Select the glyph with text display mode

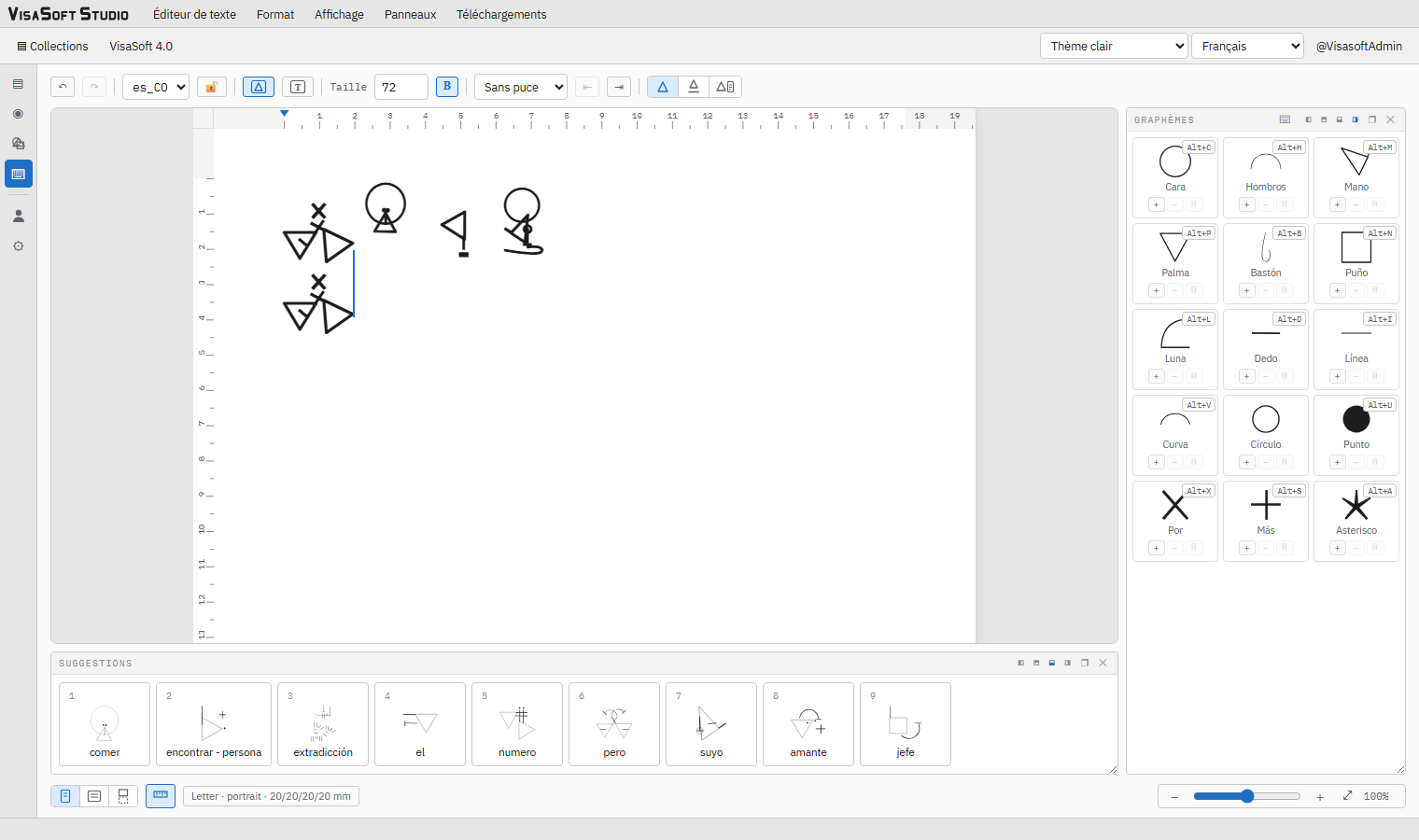[x=725, y=87]
